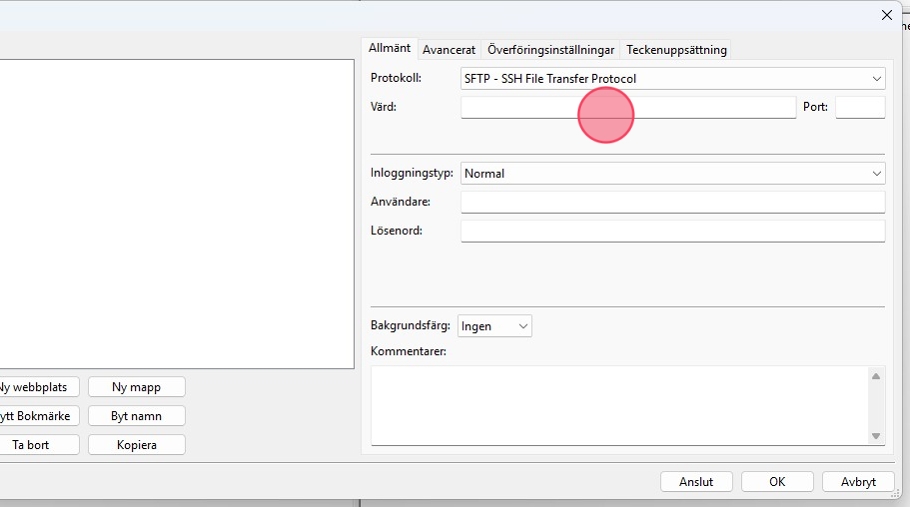Select the Teckenuppsättning tab
The width and height of the screenshot is (910, 507).
click(x=676, y=49)
